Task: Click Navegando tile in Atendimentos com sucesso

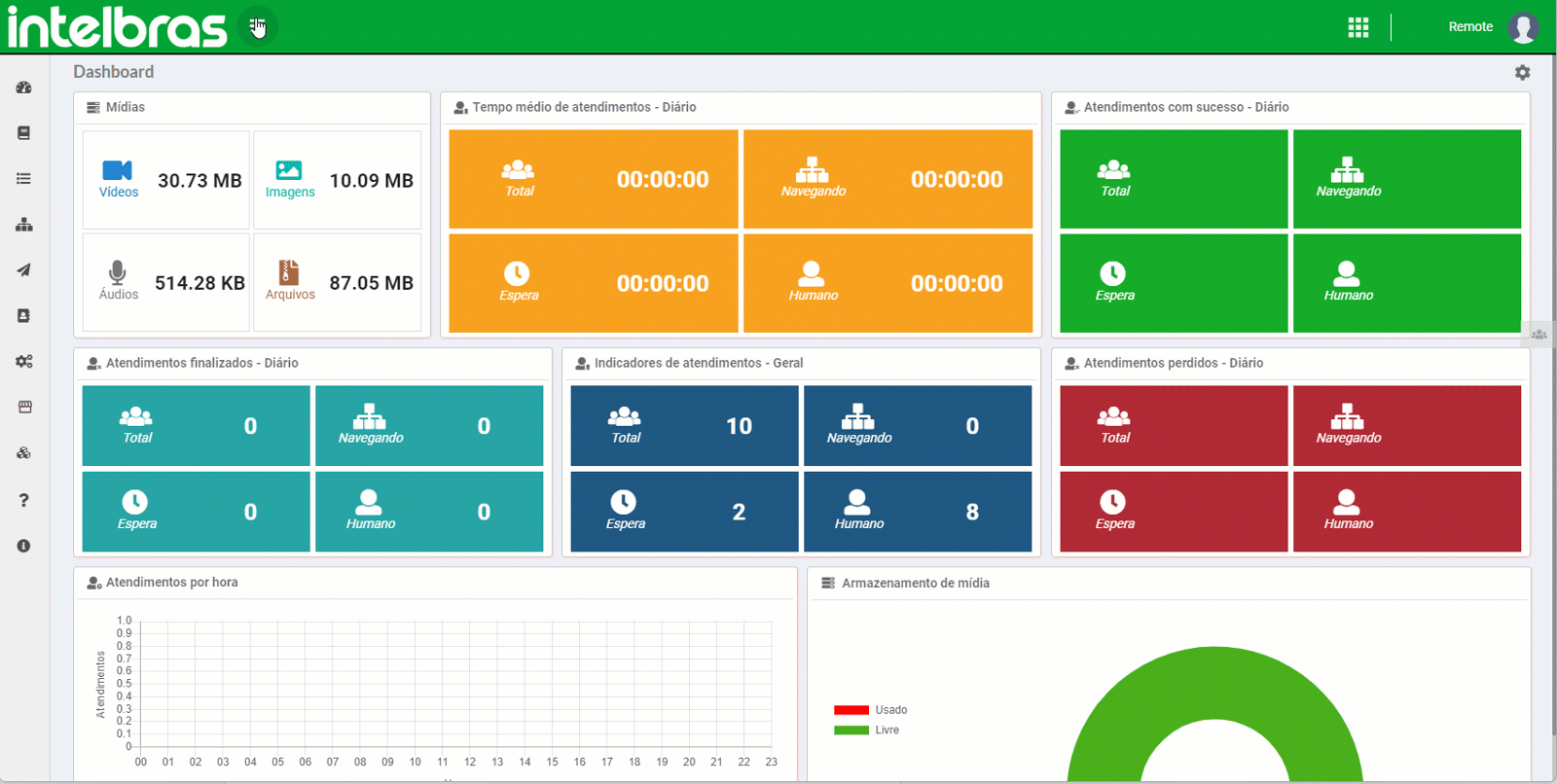Action: tap(1407, 179)
